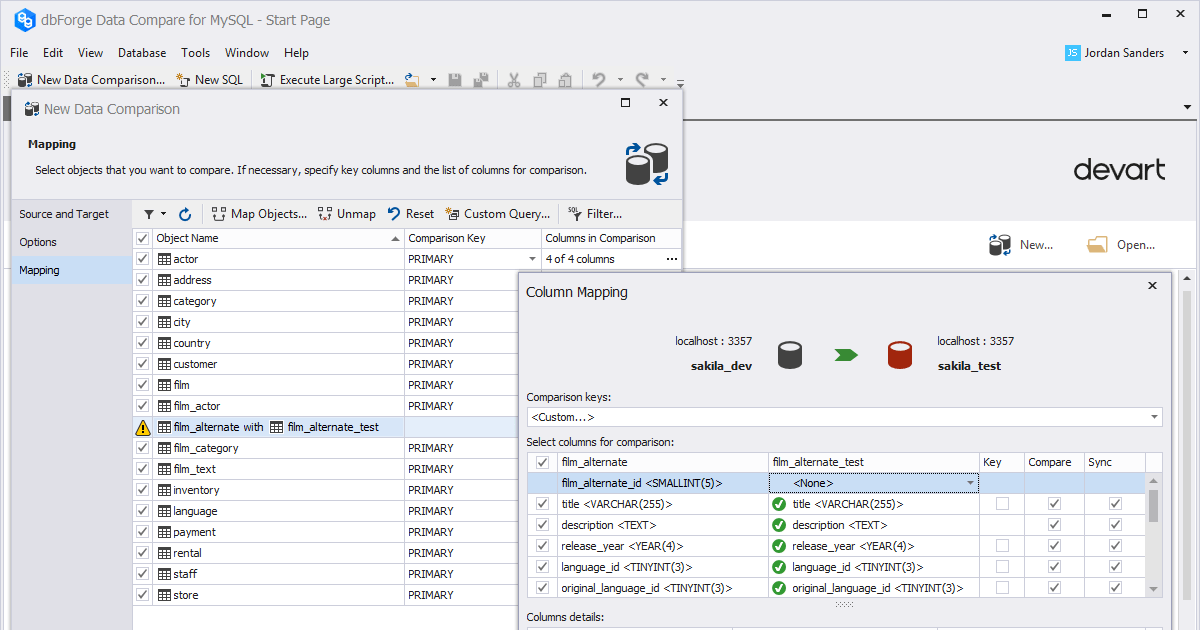
Task: Select original_language_id target column cell
Action: (873, 588)
